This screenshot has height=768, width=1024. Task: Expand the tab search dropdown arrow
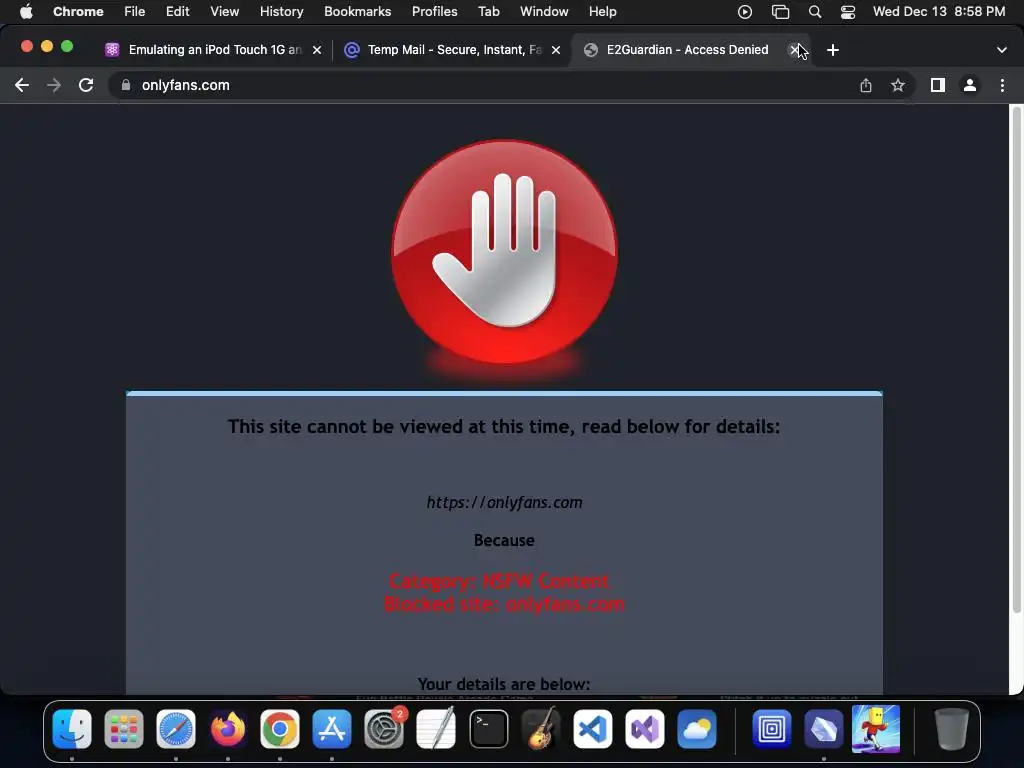(x=1002, y=50)
